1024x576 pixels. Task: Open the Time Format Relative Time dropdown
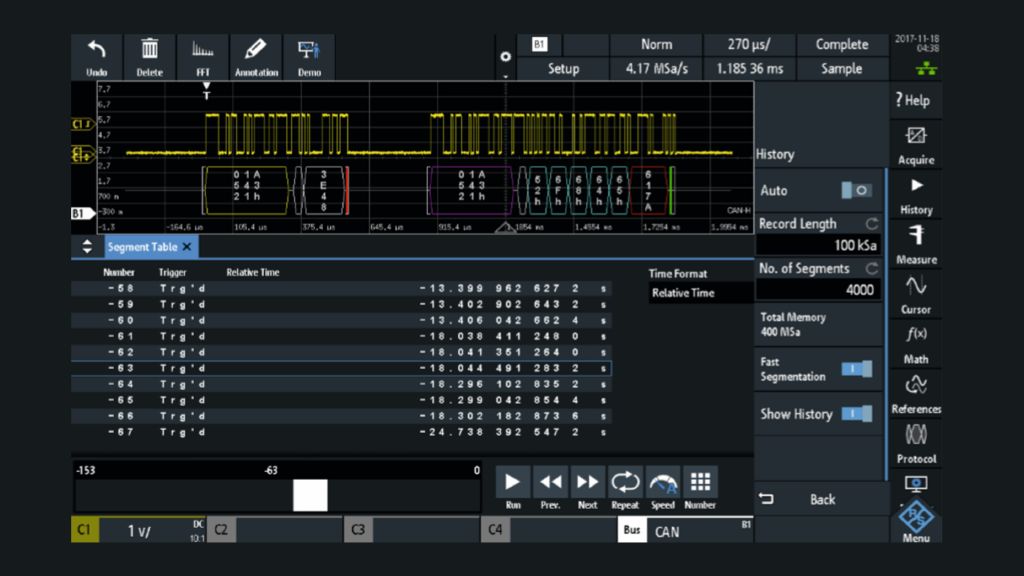click(700, 293)
